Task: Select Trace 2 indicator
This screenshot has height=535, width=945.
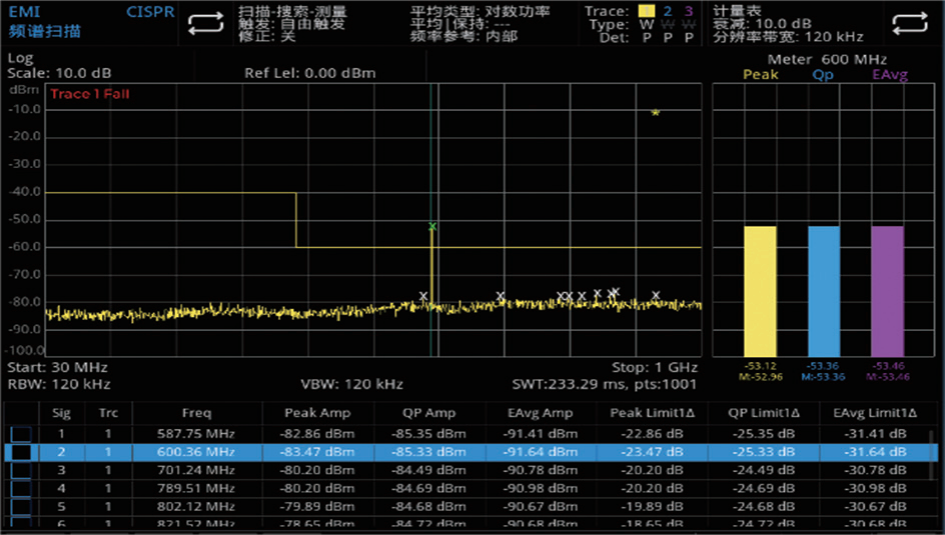Action: click(x=668, y=11)
